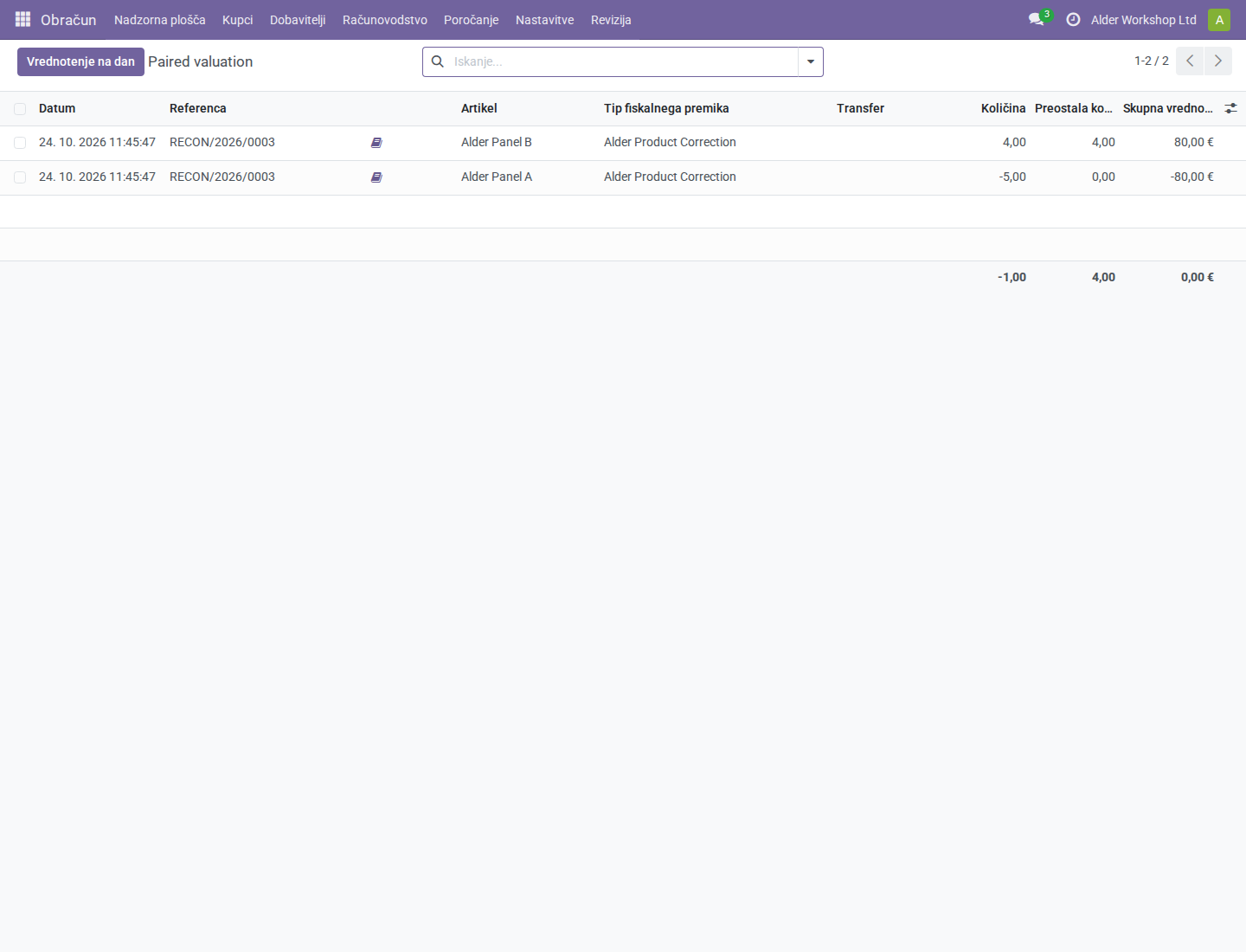Expand the search options dropdown arrow
This screenshot has width=1246, height=952.
point(811,61)
